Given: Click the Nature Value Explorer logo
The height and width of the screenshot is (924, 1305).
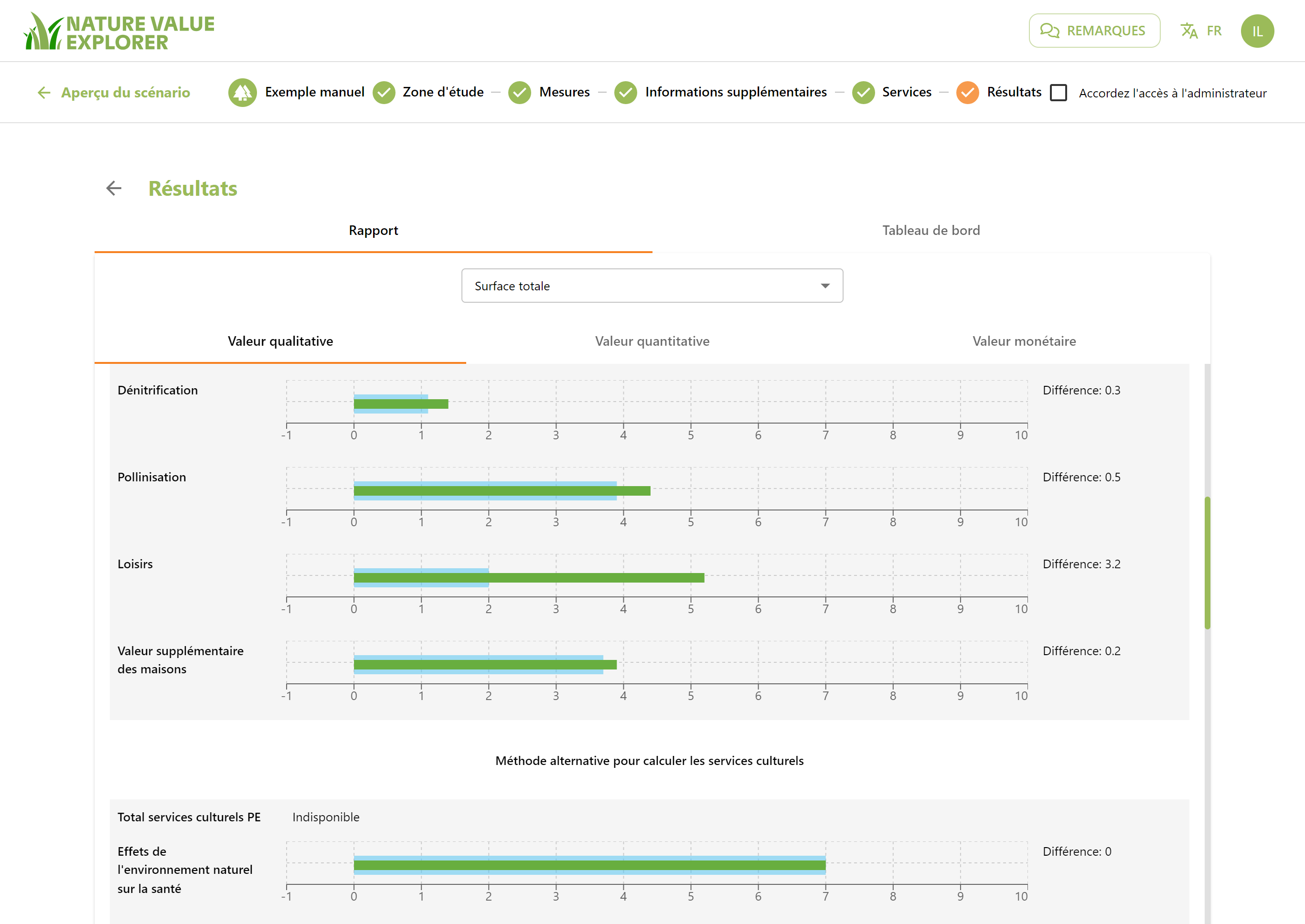Looking at the screenshot, I should point(118,32).
